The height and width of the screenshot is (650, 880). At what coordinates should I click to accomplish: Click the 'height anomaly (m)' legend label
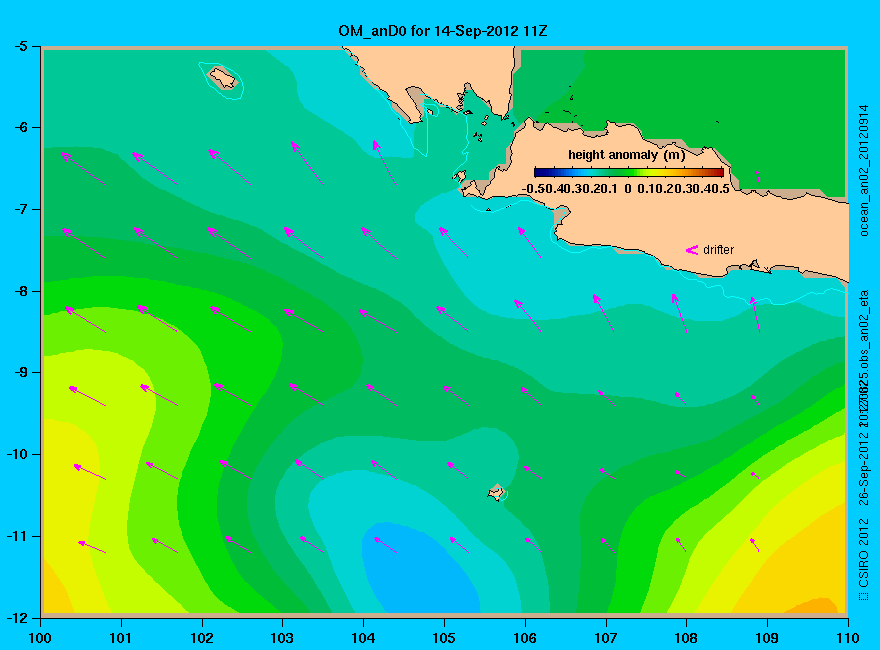626,155
